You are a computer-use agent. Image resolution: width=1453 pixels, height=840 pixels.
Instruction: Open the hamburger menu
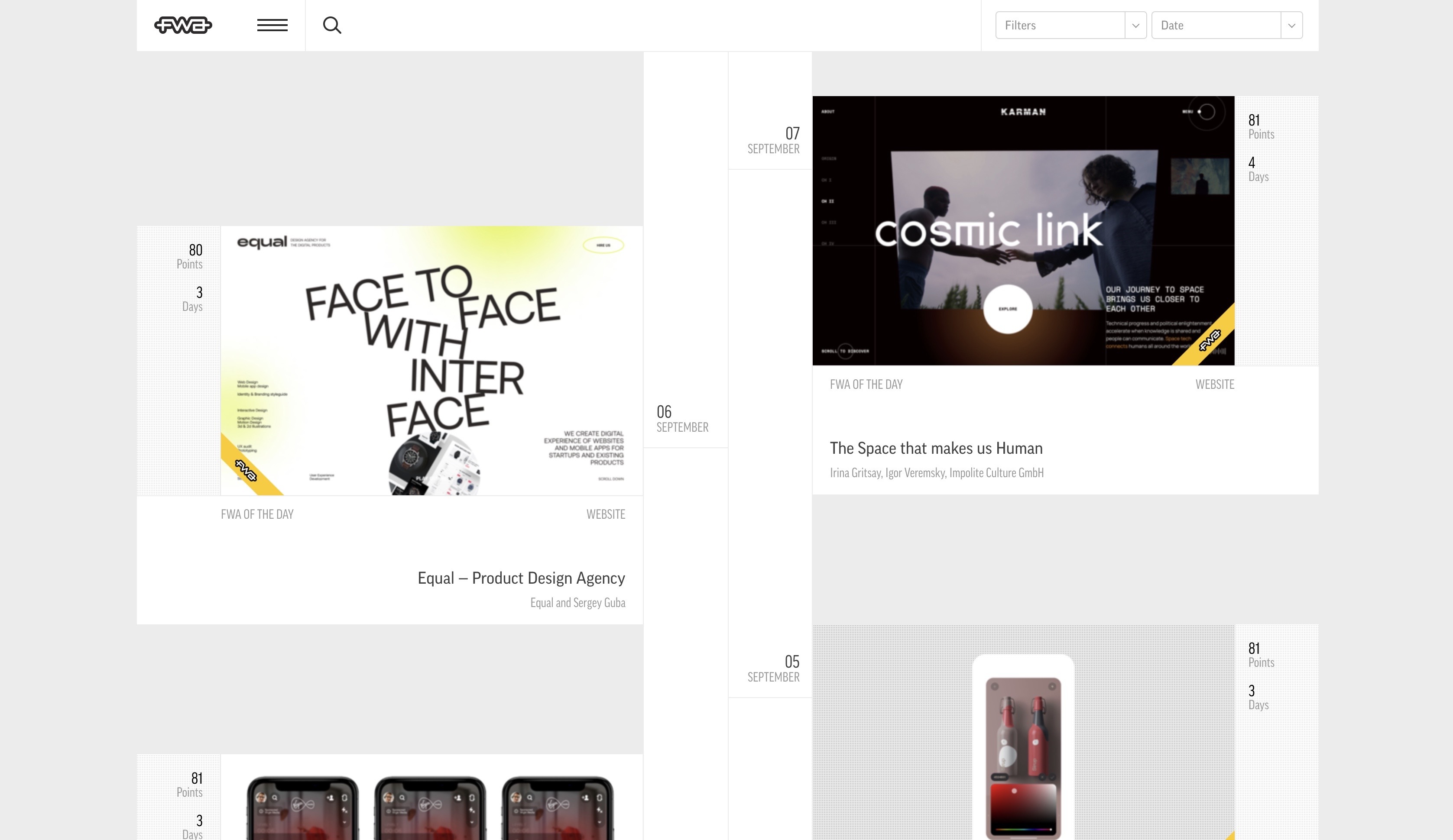tap(272, 26)
